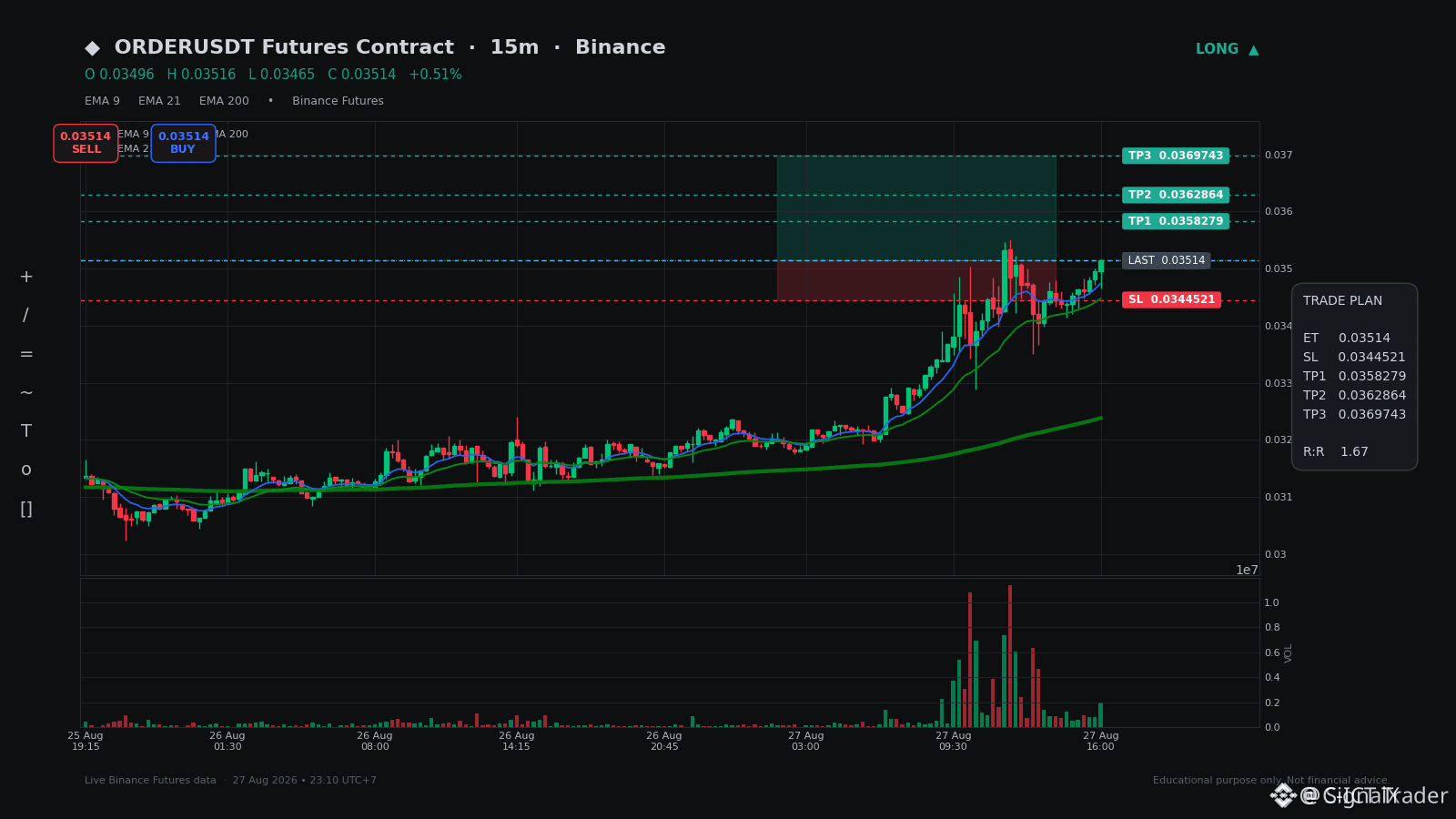This screenshot has height=819, width=1456.
Task: Click the LAST 0.03514 price tag
Action: pyautogui.click(x=1167, y=260)
